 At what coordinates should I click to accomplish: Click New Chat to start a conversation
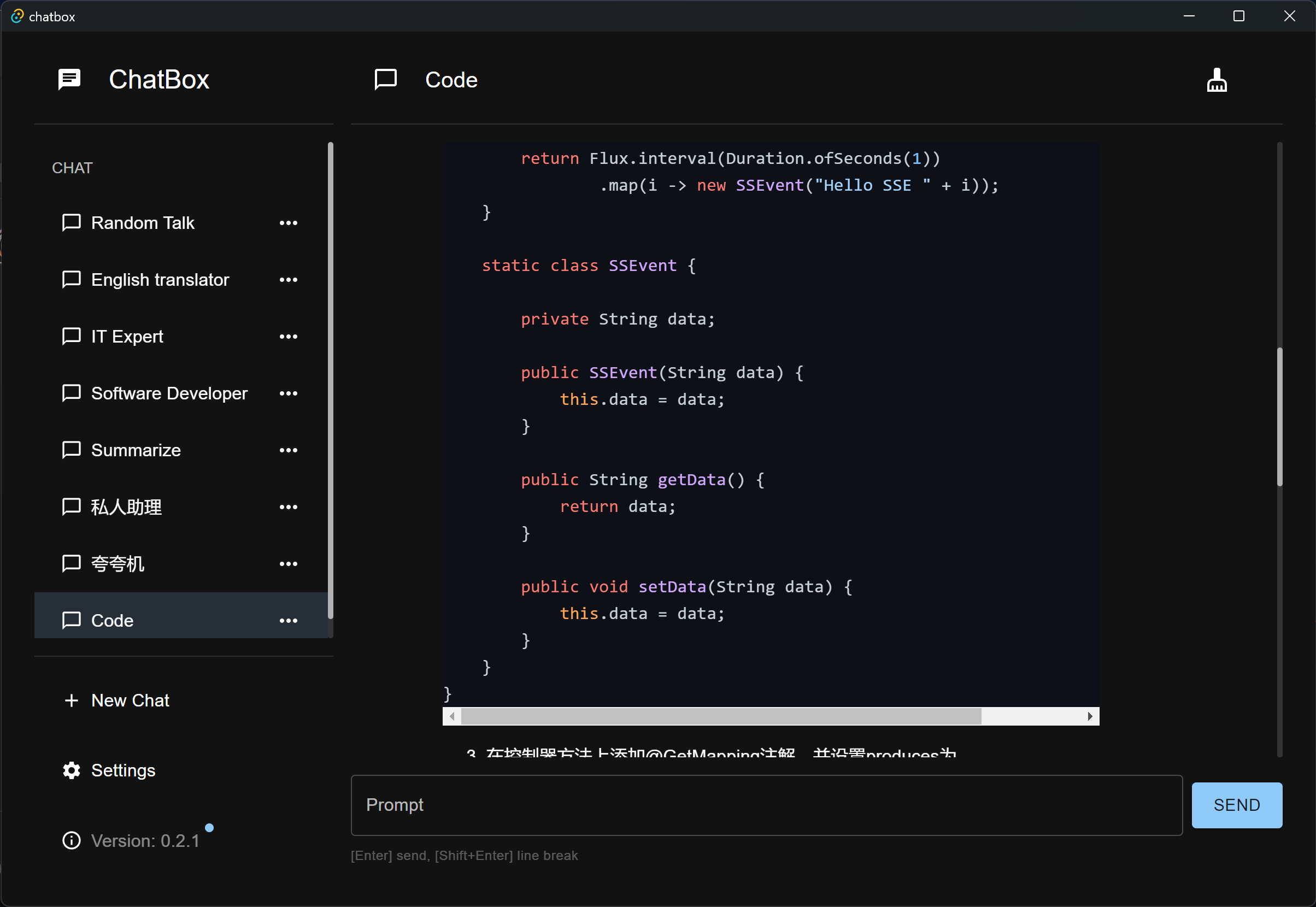point(130,700)
